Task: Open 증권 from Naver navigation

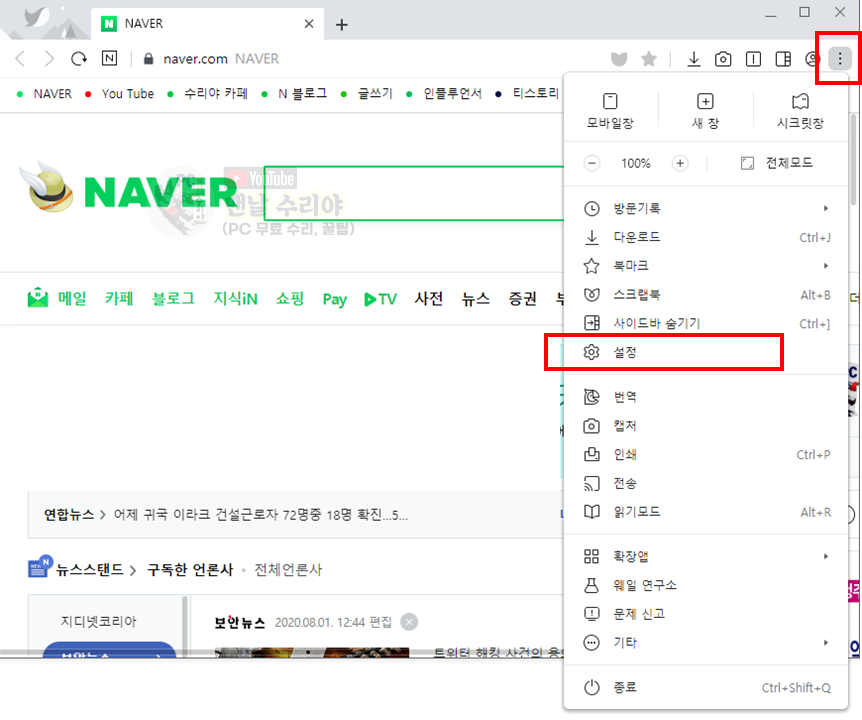Action: point(522,298)
